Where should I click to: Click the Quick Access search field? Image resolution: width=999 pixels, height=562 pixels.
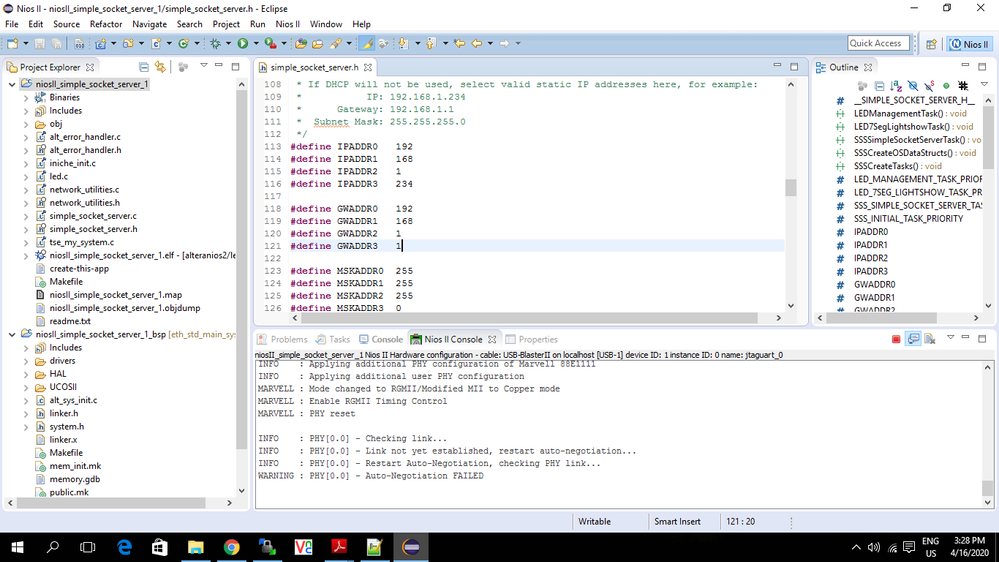click(876, 43)
